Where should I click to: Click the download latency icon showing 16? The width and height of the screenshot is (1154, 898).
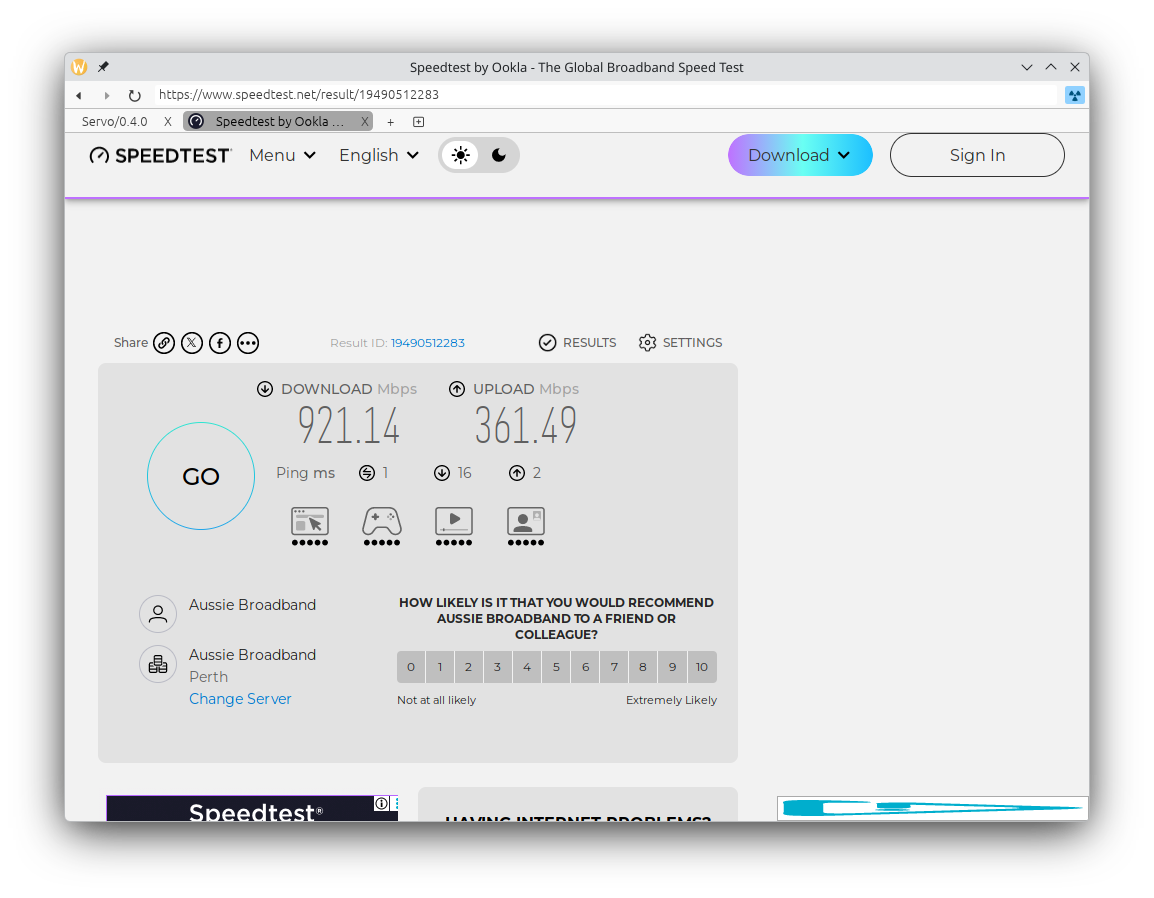[442, 473]
